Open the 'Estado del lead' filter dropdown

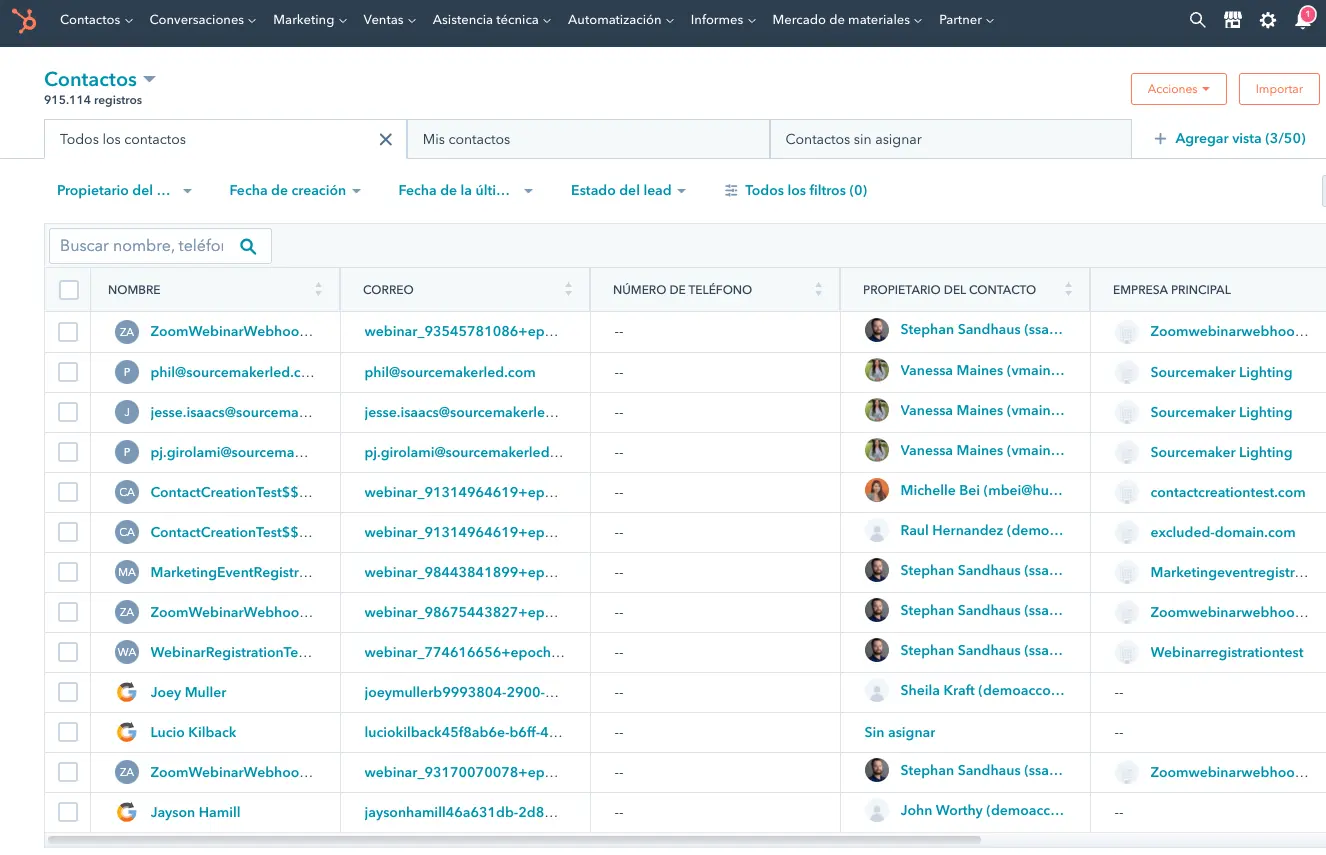click(628, 191)
